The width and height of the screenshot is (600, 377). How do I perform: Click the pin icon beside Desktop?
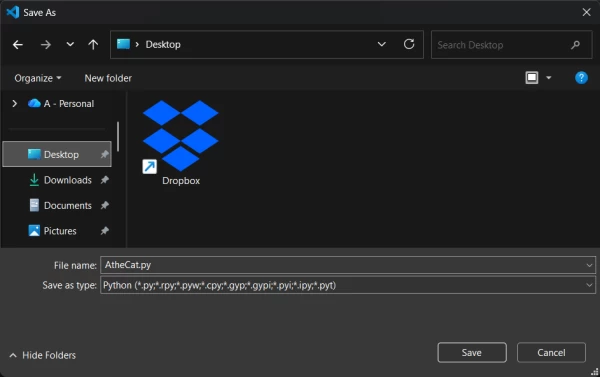[104, 154]
